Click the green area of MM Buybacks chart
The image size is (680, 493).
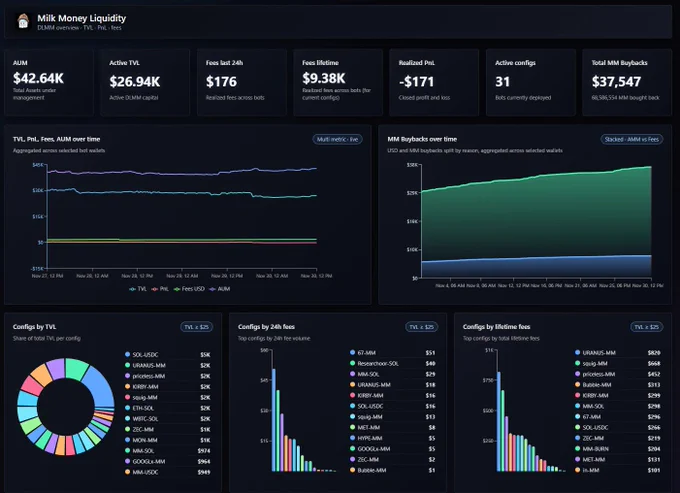pyautogui.click(x=536, y=217)
